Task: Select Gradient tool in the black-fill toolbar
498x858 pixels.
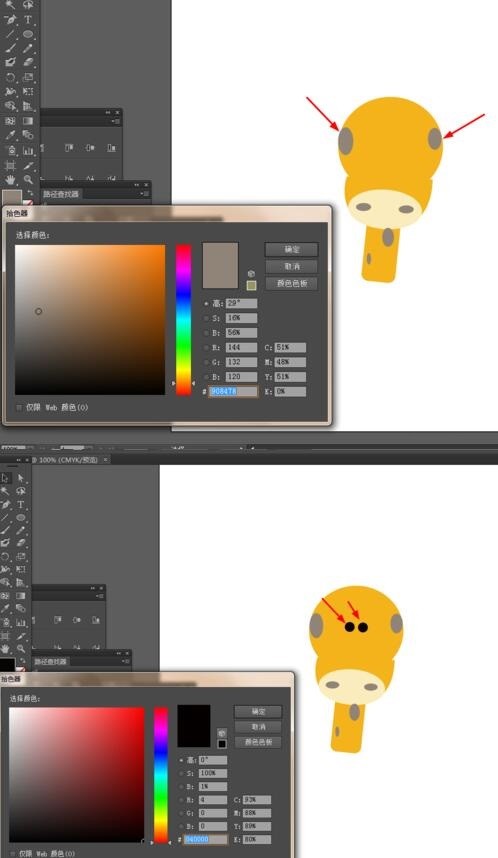Action: point(21,596)
